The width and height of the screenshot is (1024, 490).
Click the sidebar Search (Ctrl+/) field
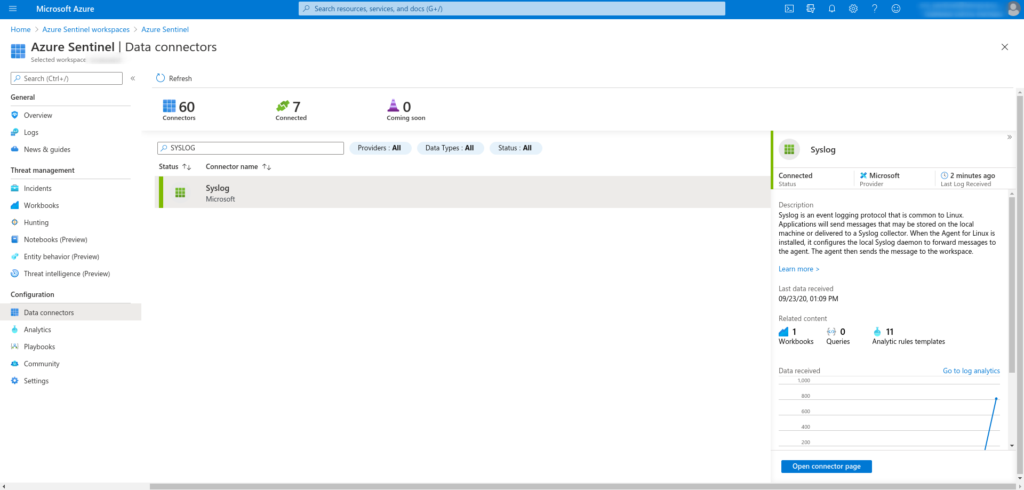click(67, 78)
